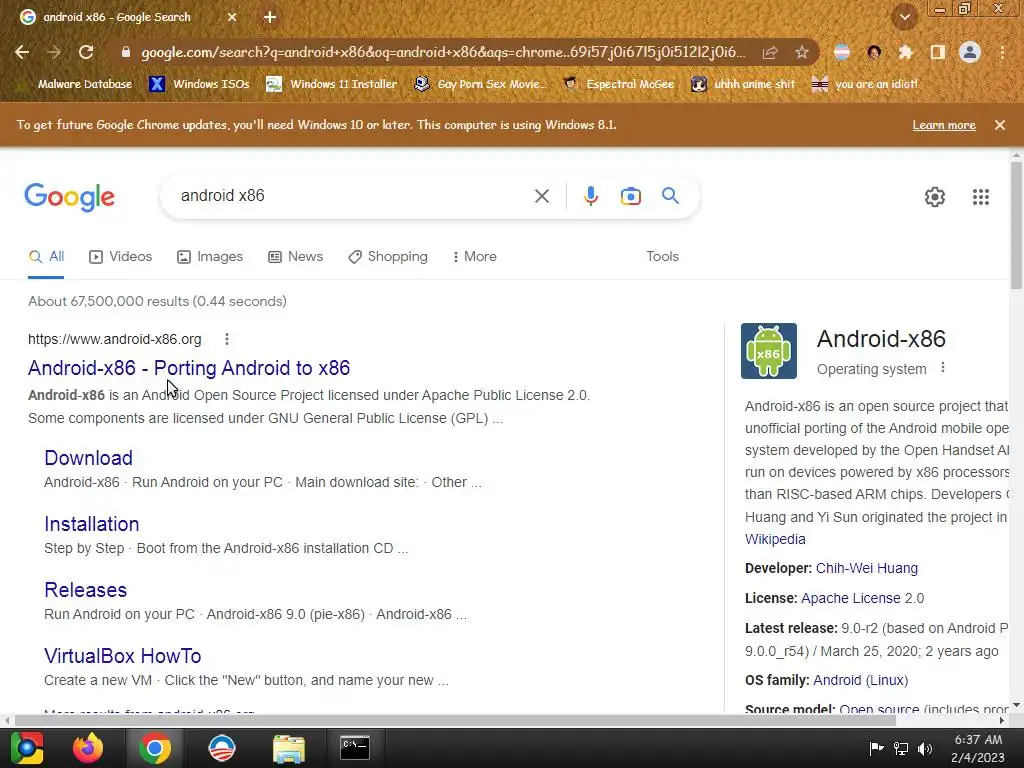
Task: Click the vertical page scrollbar
Action: point(1016,225)
